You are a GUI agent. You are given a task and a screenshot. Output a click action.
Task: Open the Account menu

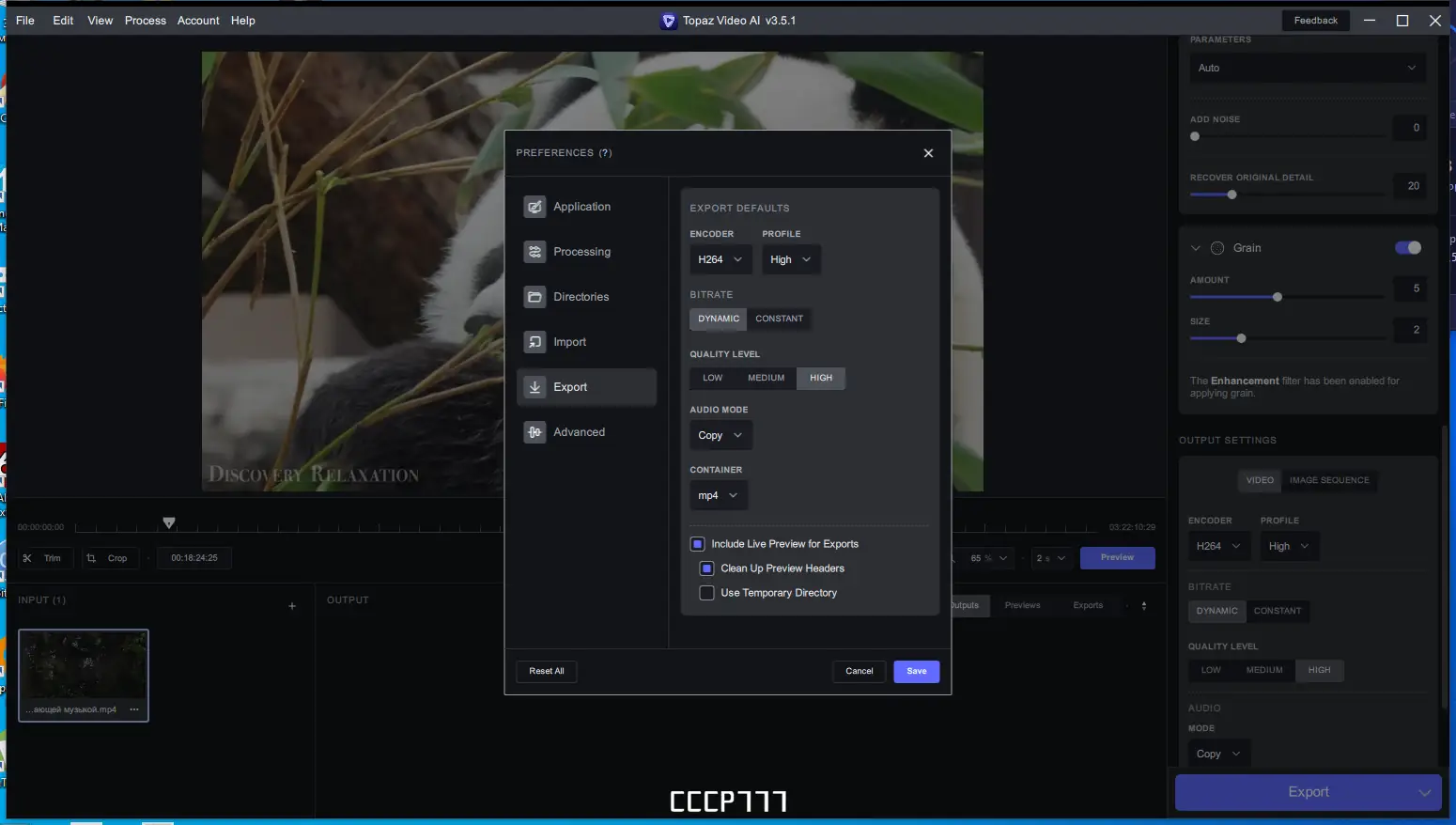point(198,21)
